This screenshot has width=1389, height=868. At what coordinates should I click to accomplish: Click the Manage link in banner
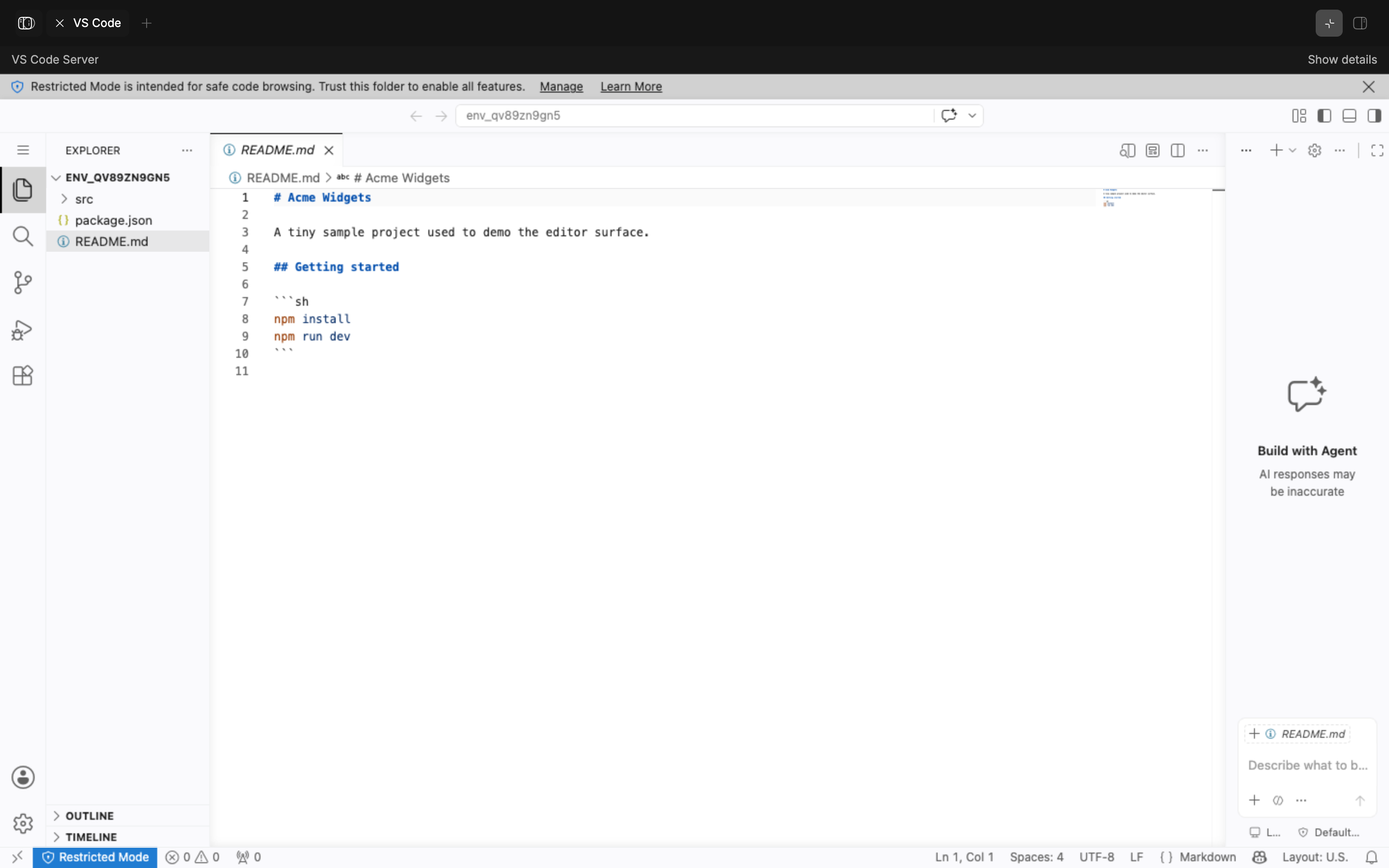561,87
